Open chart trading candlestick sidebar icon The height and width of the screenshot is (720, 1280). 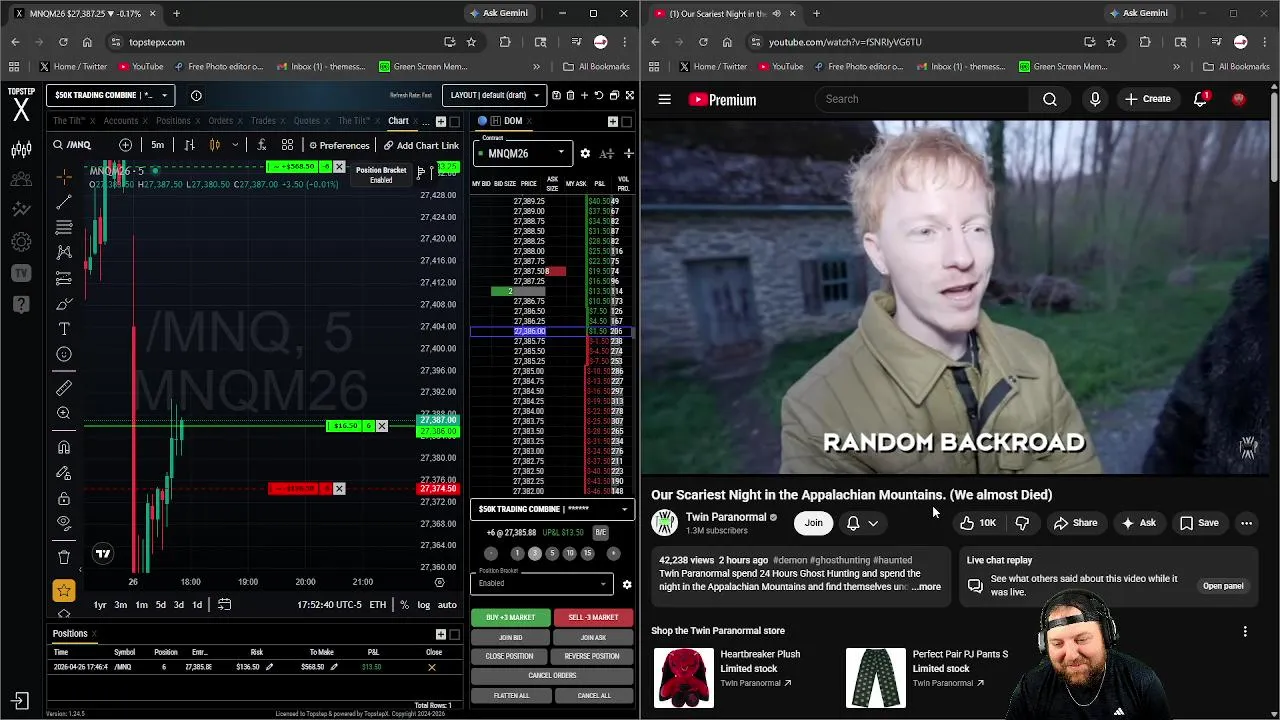pos(21,150)
